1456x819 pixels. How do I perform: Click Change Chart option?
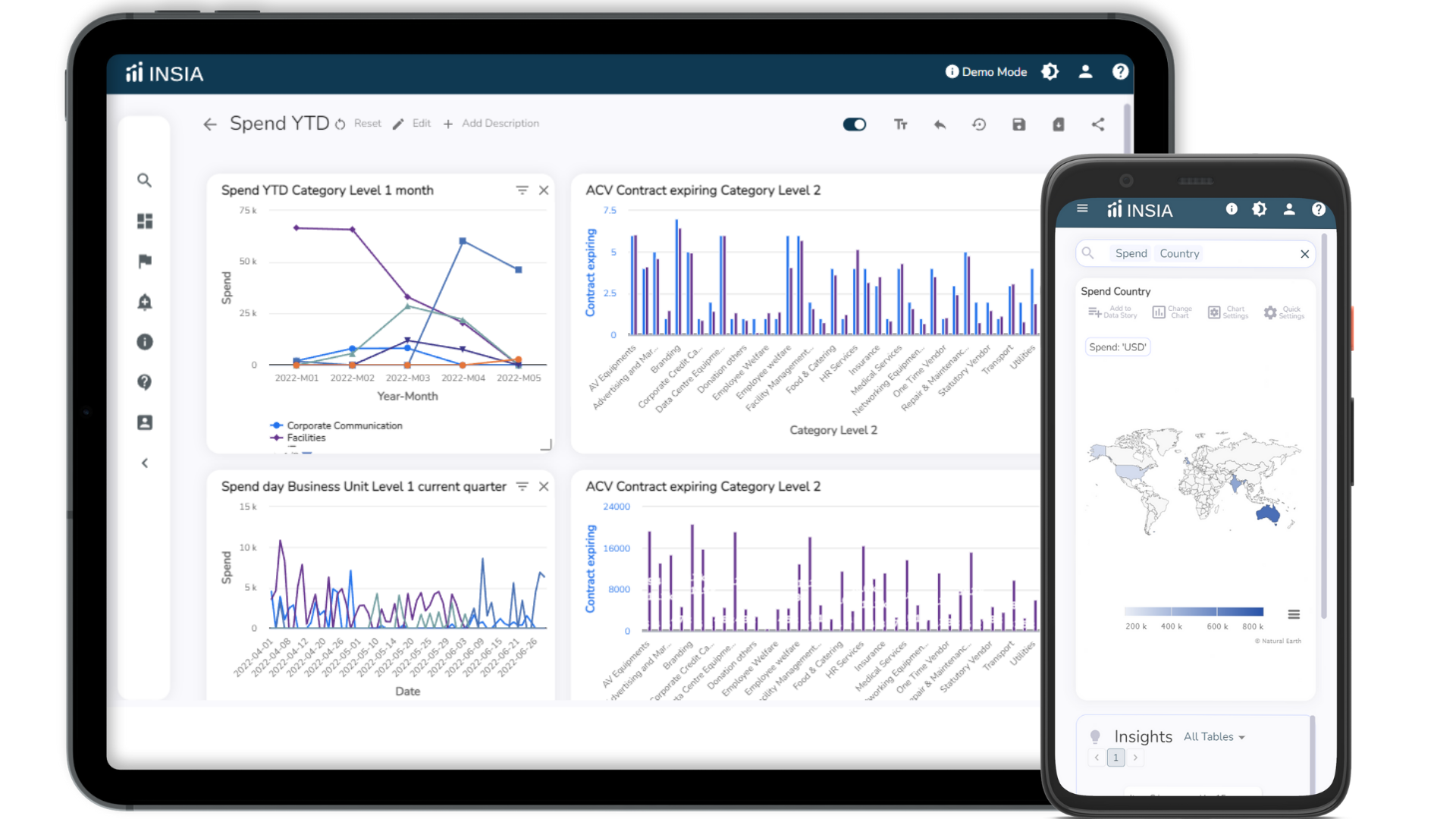pyautogui.click(x=1172, y=312)
